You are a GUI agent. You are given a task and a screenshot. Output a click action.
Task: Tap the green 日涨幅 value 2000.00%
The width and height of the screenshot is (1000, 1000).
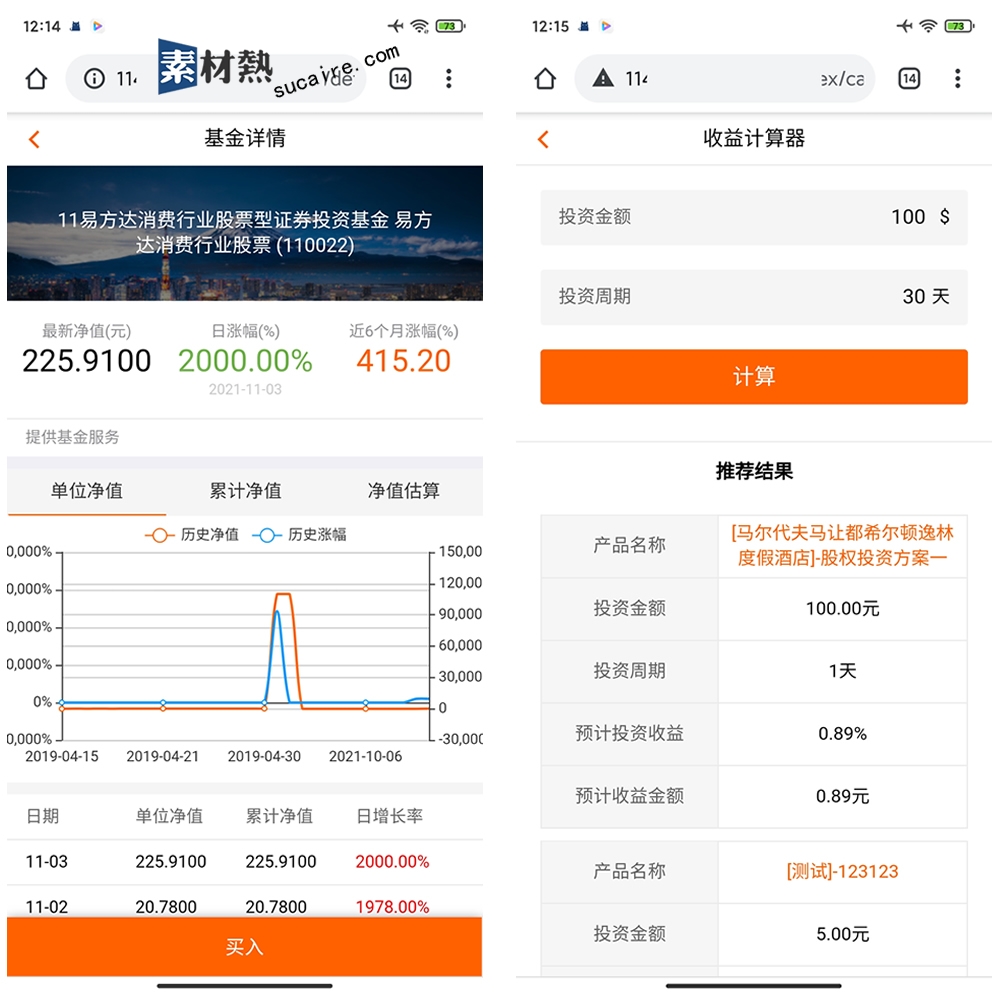(246, 360)
